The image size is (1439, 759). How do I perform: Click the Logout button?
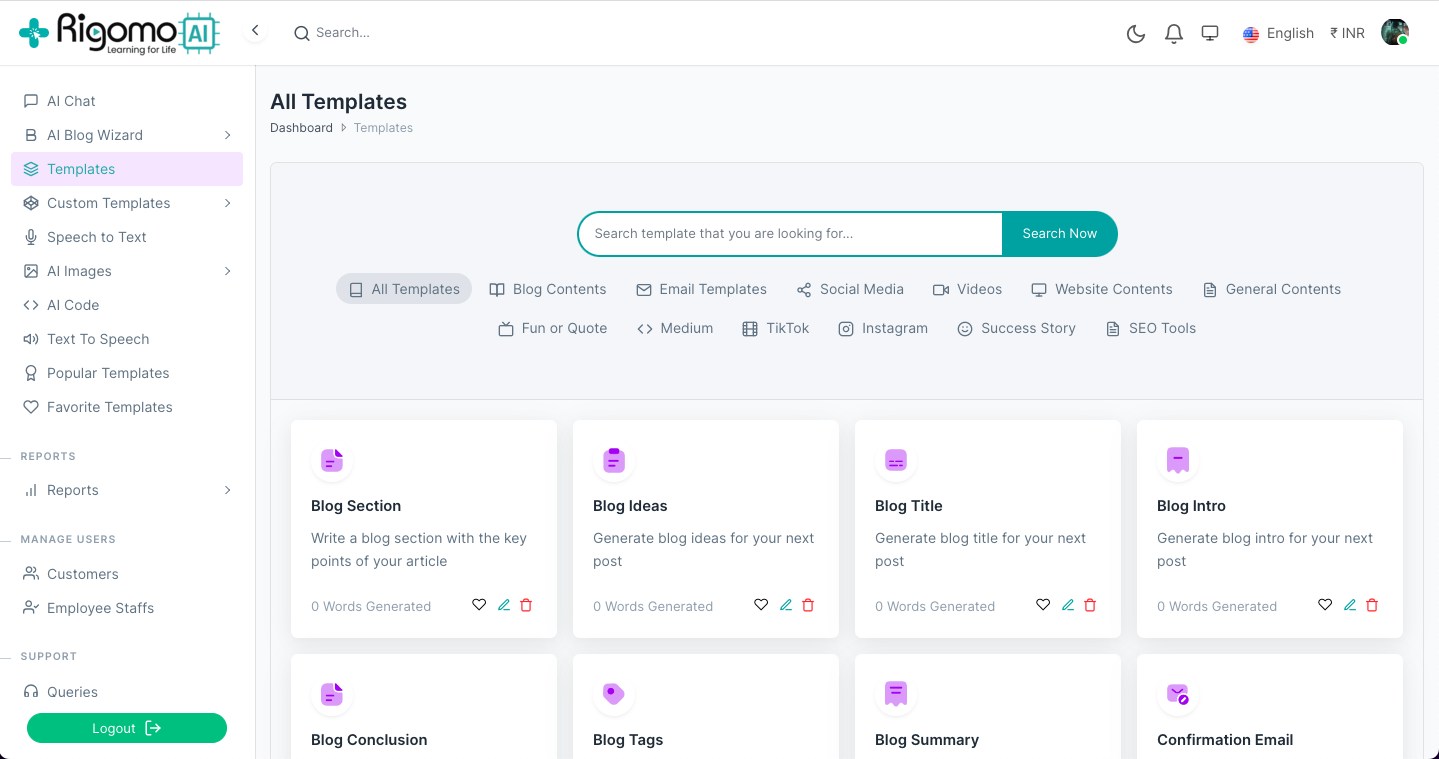[127, 728]
